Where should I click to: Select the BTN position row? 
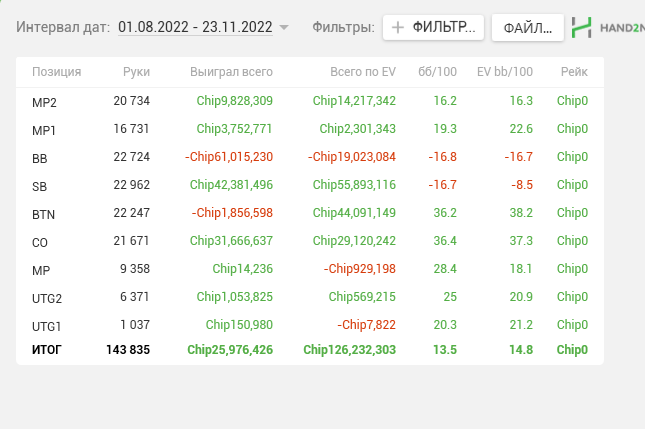coord(310,213)
